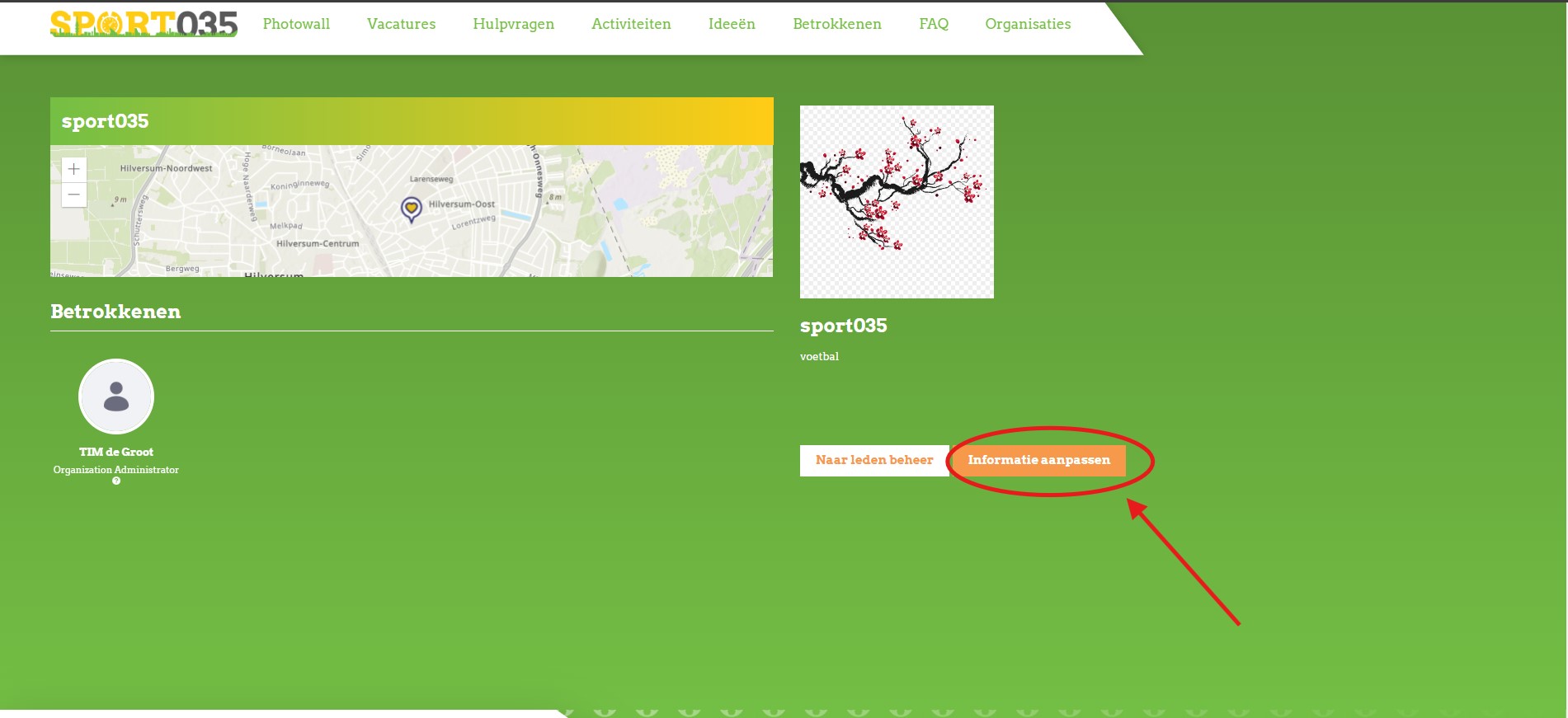Select Activiteiten from the top menu
This screenshot has height=718, width=1568.
click(631, 24)
